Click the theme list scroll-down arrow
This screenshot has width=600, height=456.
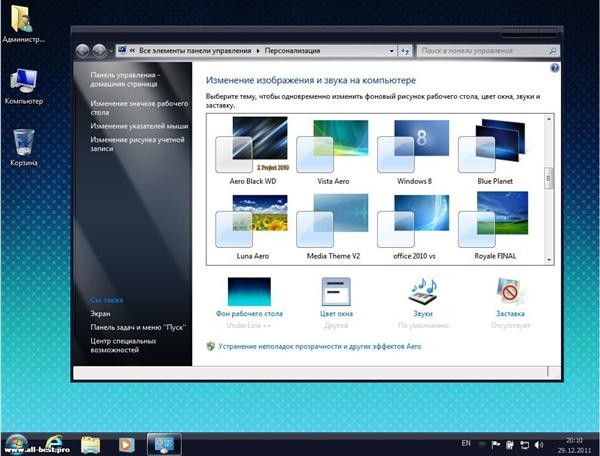pos(549,260)
